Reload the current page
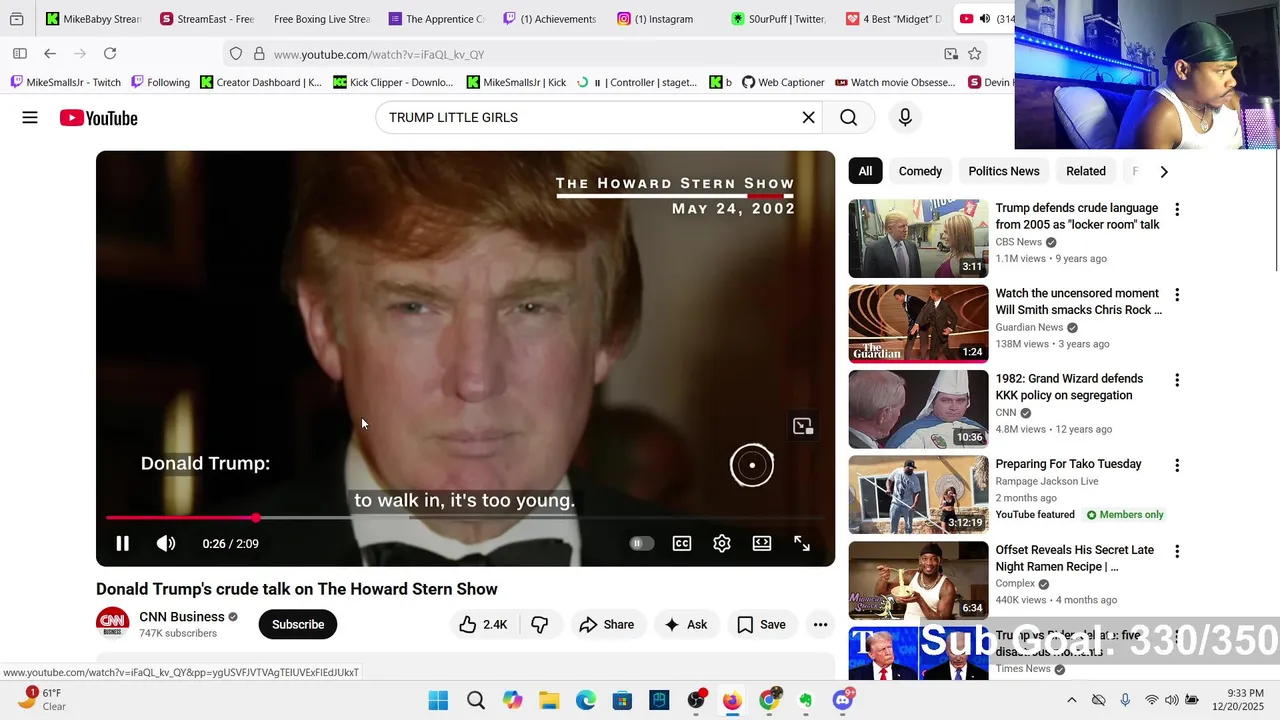 (x=110, y=54)
